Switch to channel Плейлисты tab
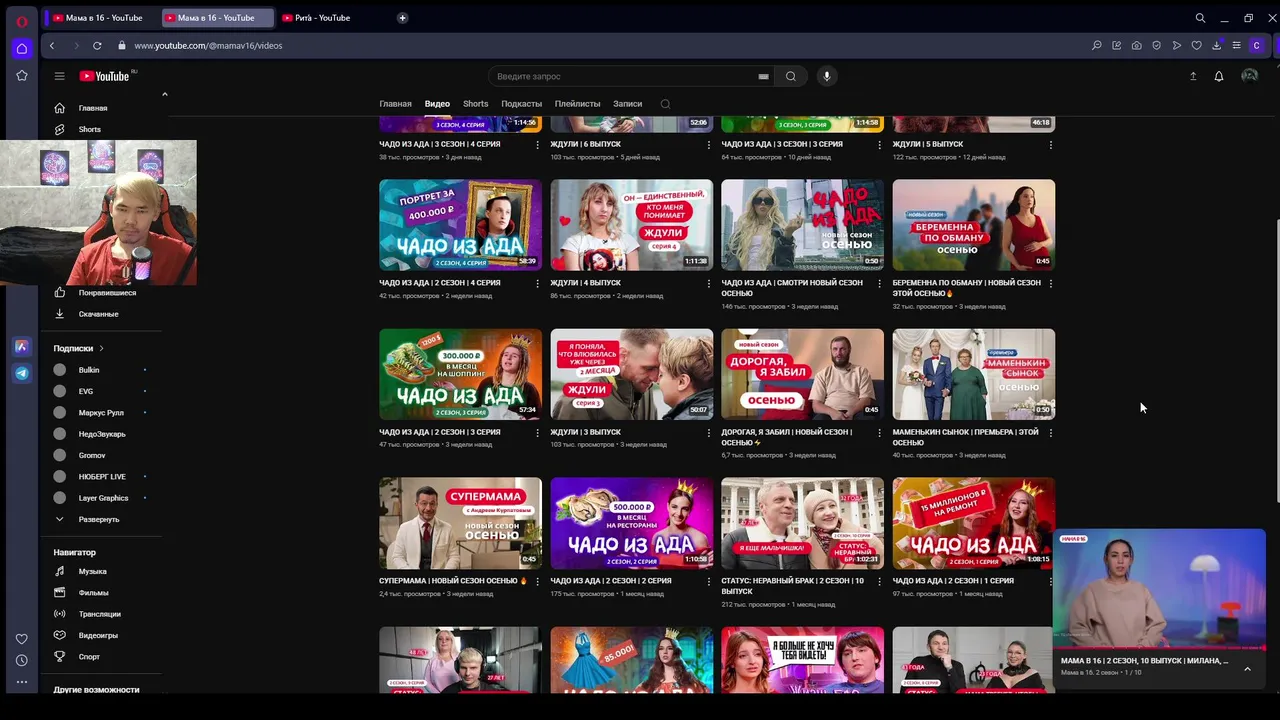The image size is (1280, 720). point(577,104)
